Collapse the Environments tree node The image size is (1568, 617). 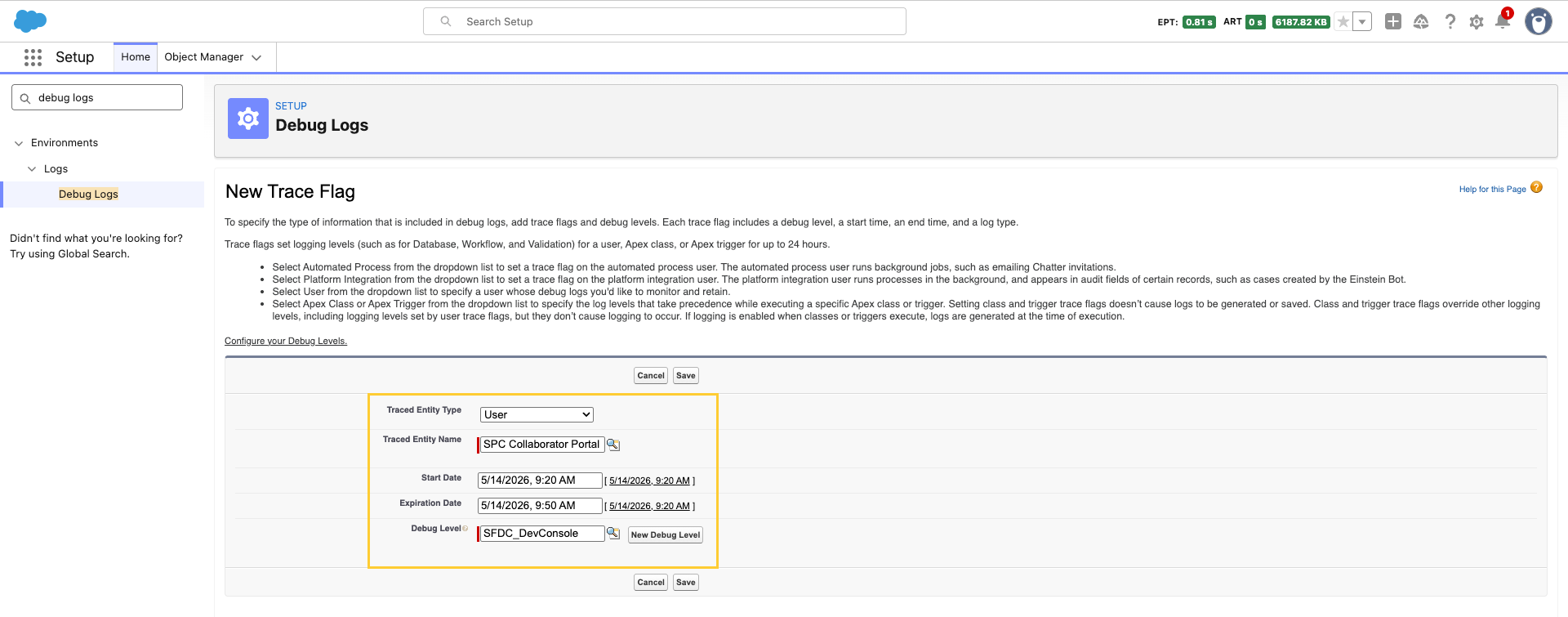coord(19,143)
